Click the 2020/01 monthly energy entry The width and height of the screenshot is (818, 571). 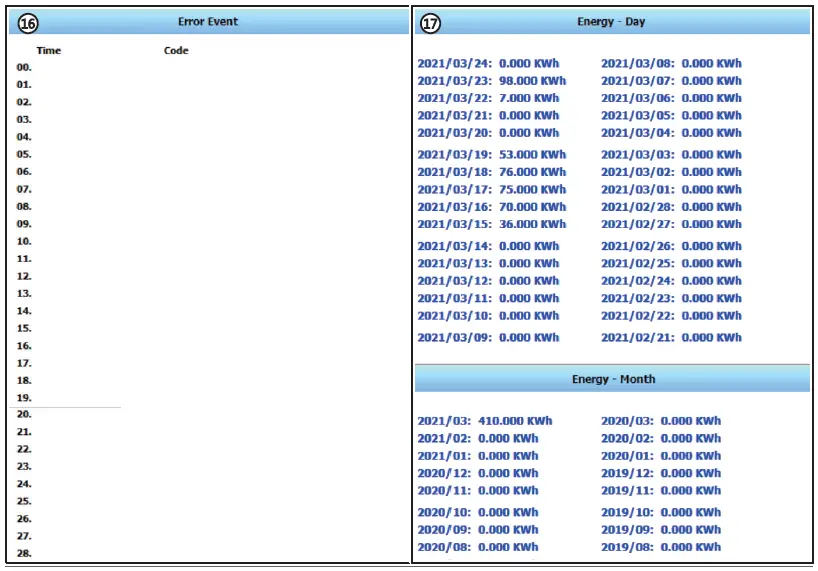pos(661,456)
